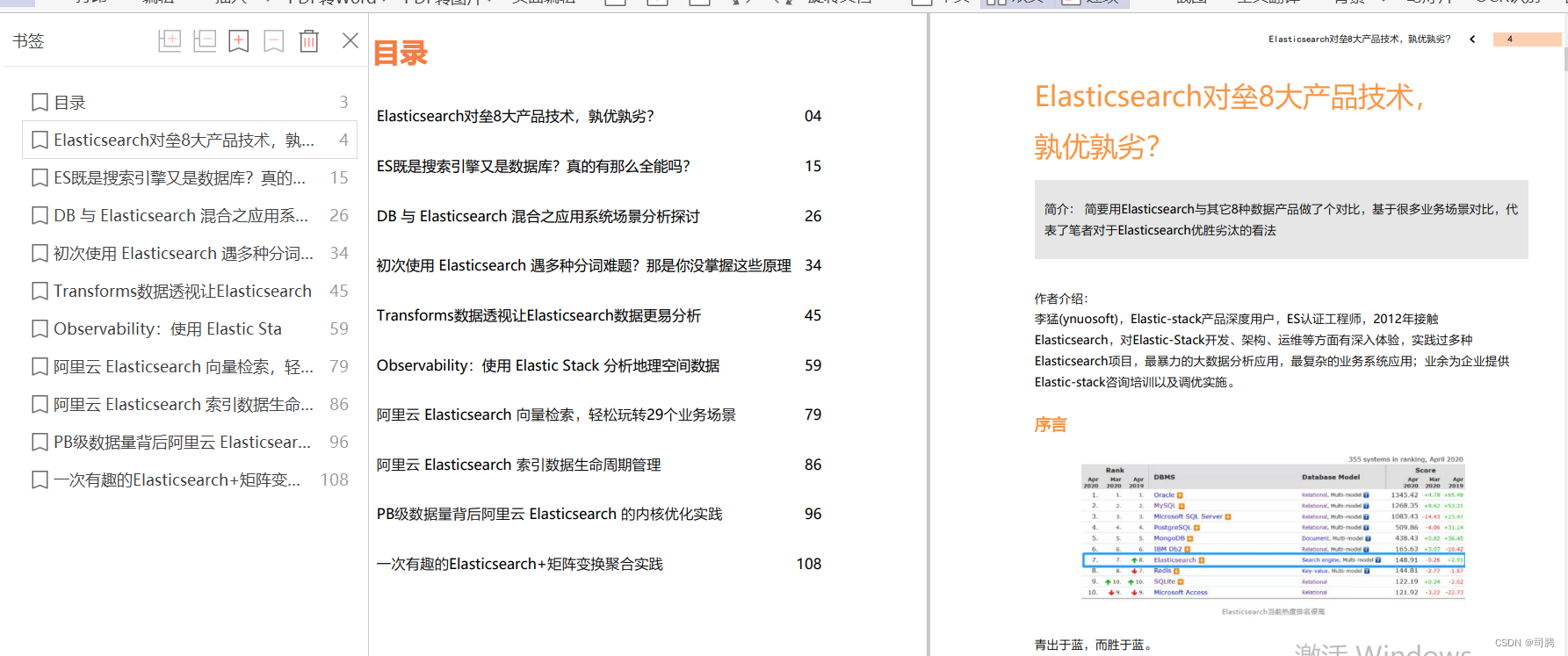Viewport: 1568px width, 656px height.
Task: Click the header text Elasticsearch对垒8大产品技术,孰优孰劣?
Action: click(x=1359, y=39)
